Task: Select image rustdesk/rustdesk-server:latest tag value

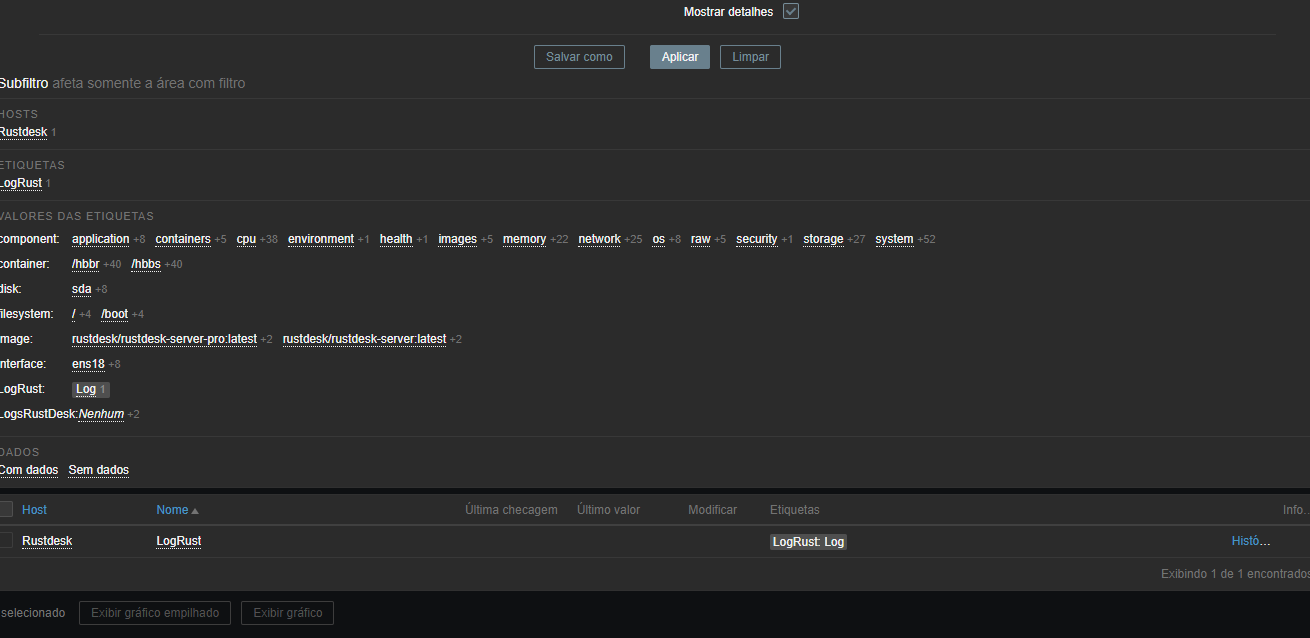Action: pyautogui.click(x=364, y=339)
